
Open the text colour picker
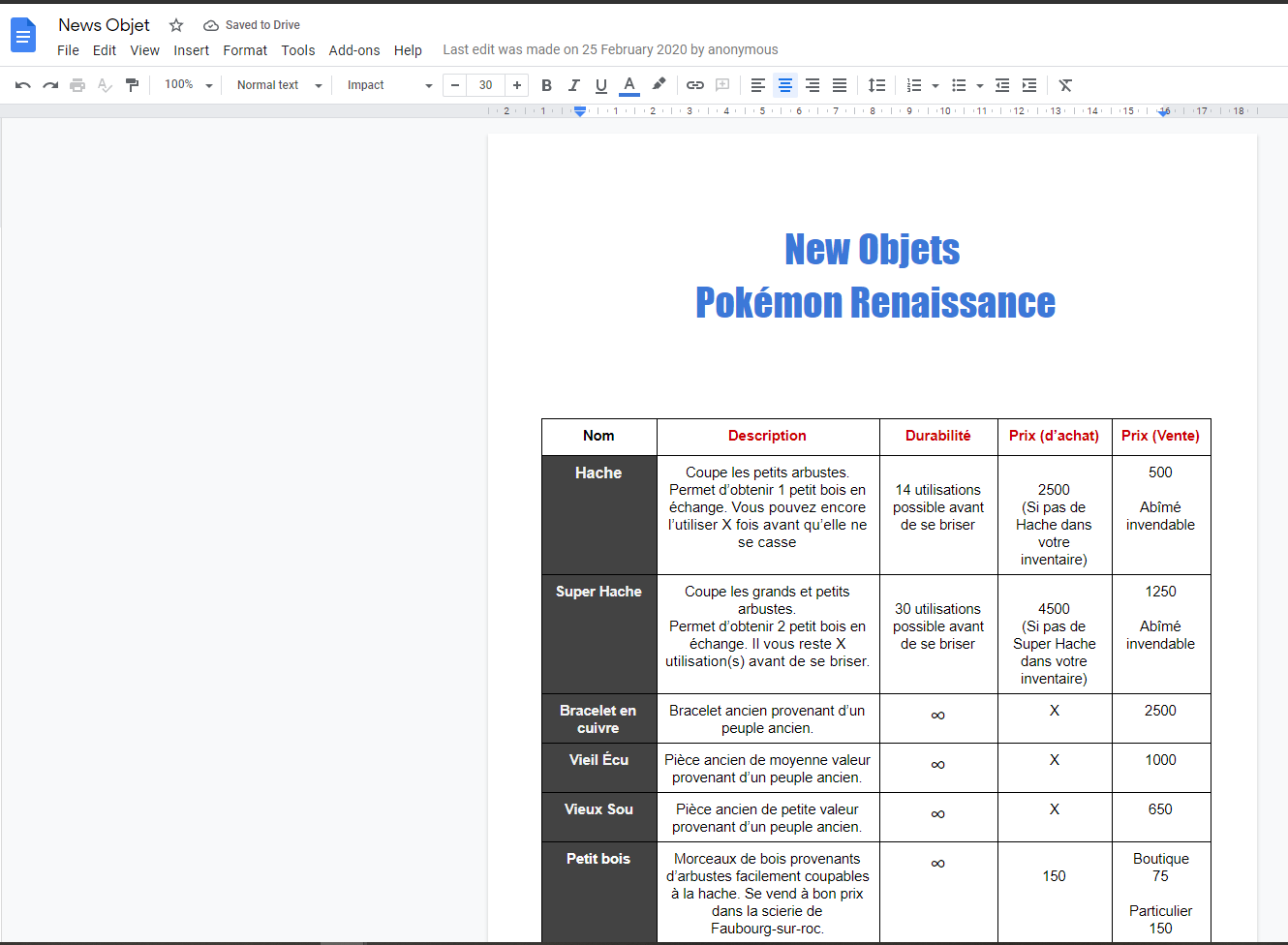629,85
